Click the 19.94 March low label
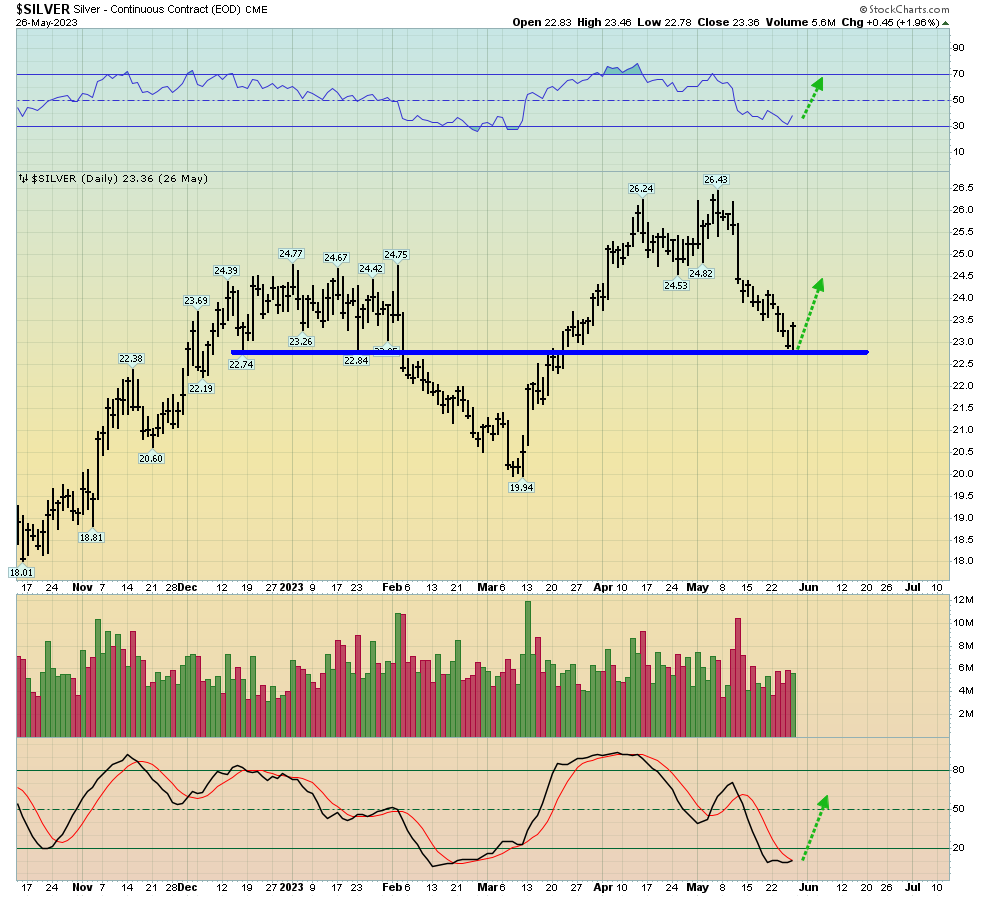Screen dimensions: 990x897 coord(521,487)
